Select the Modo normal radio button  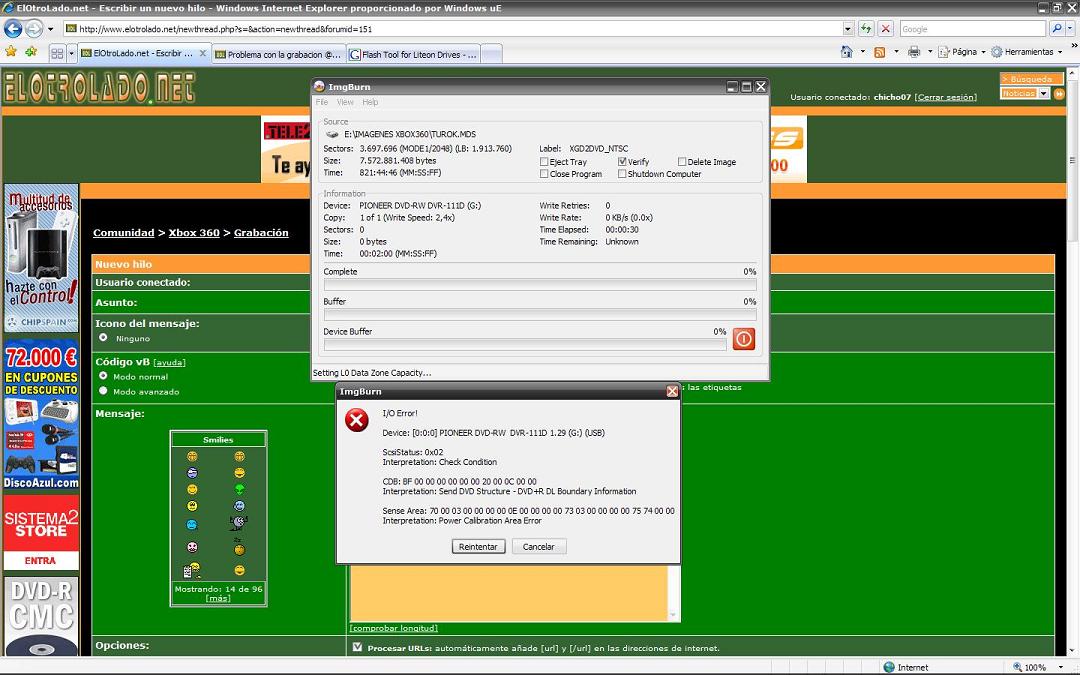coord(103,376)
